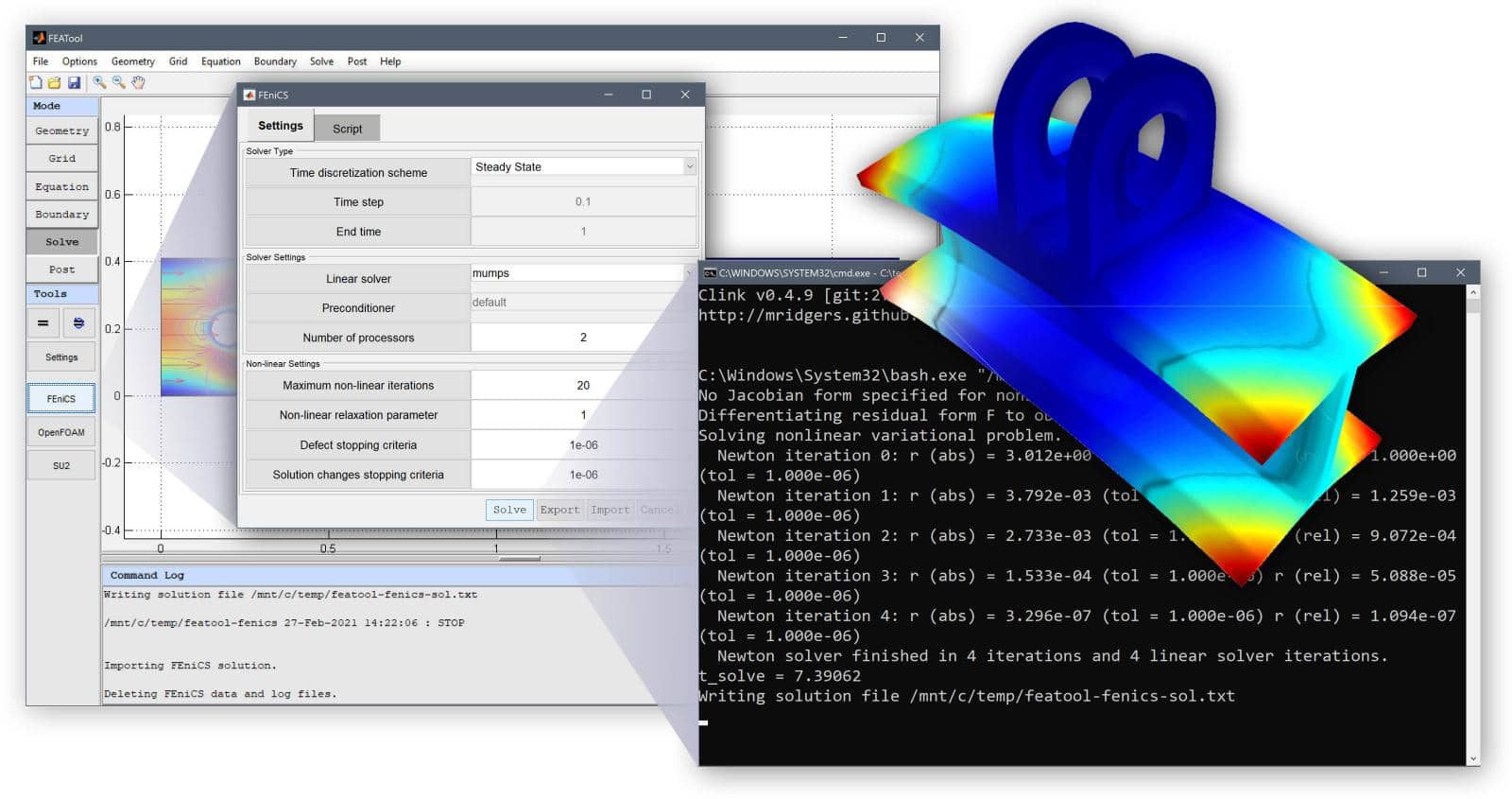Click "Importing FEniCS solution." in the Command Log
The height and width of the screenshot is (799, 1512).
coord(190,666)
